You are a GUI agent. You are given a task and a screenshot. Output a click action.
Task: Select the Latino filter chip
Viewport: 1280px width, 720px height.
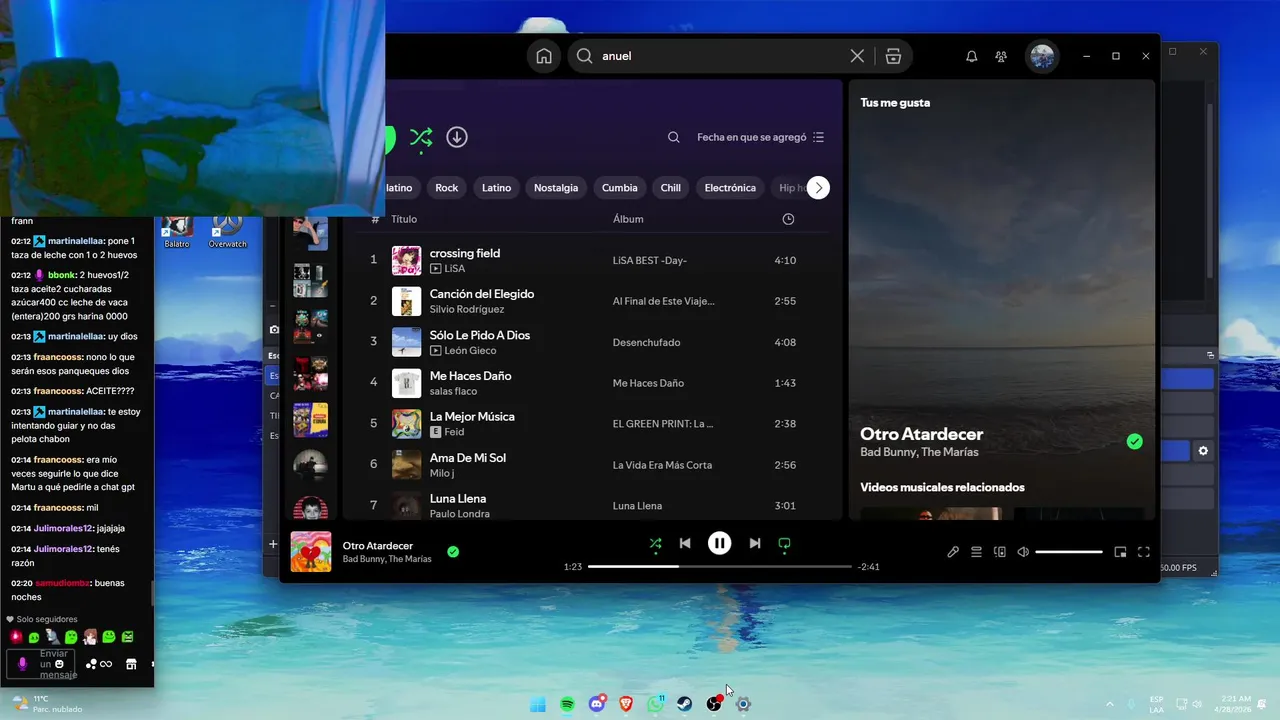tap(496, 187)
